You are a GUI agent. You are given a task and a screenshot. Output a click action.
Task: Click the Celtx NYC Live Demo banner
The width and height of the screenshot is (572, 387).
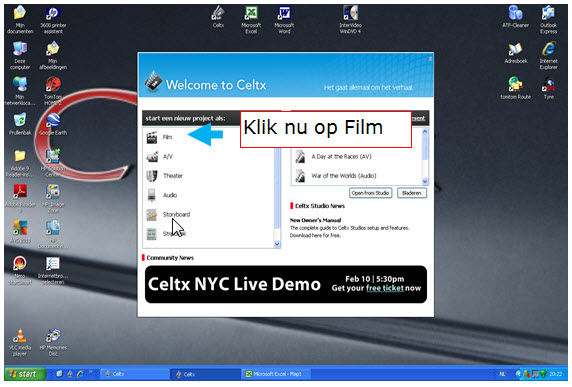tap(286, 285)
